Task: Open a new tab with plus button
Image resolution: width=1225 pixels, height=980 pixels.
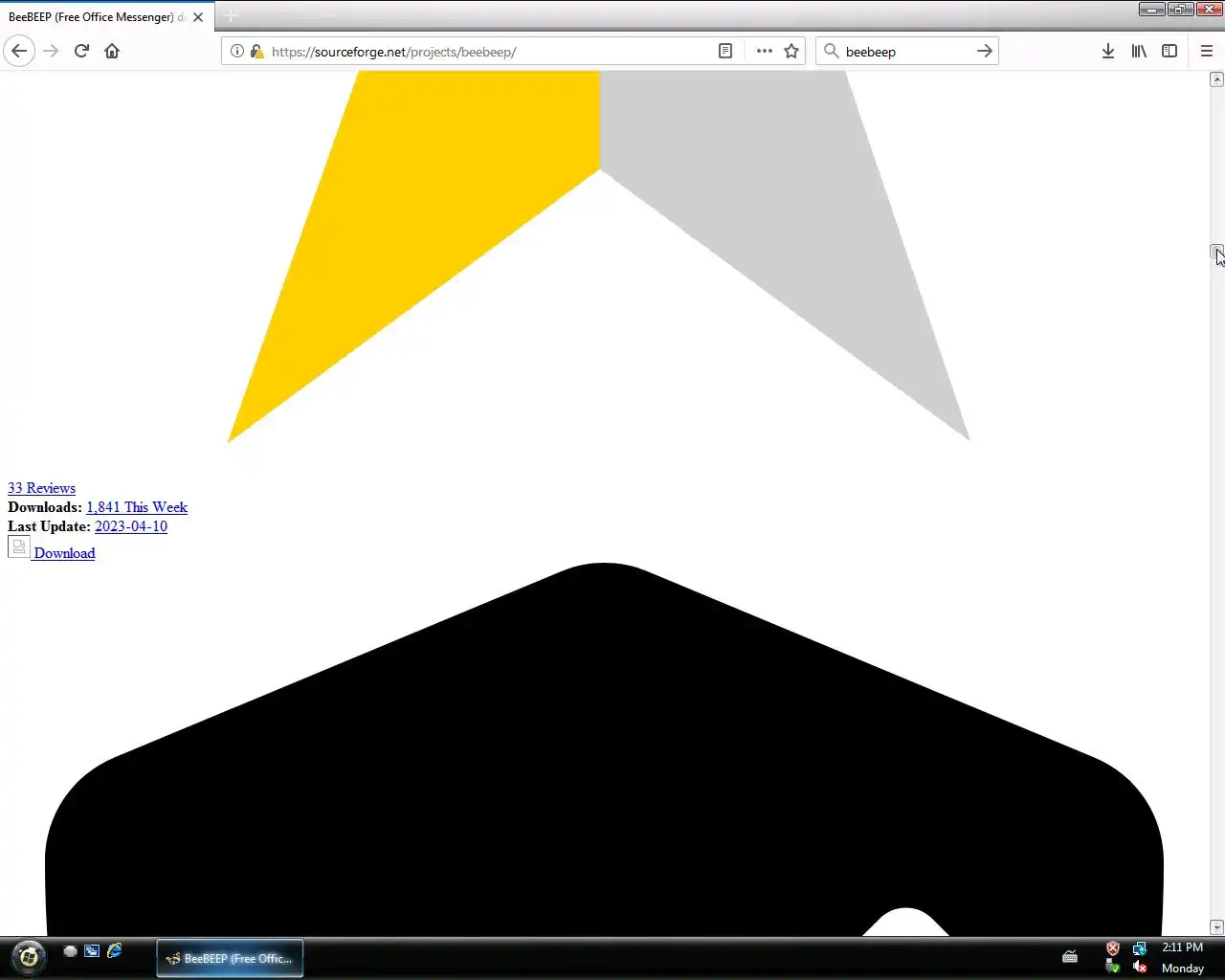Action: tap(231, 16)
